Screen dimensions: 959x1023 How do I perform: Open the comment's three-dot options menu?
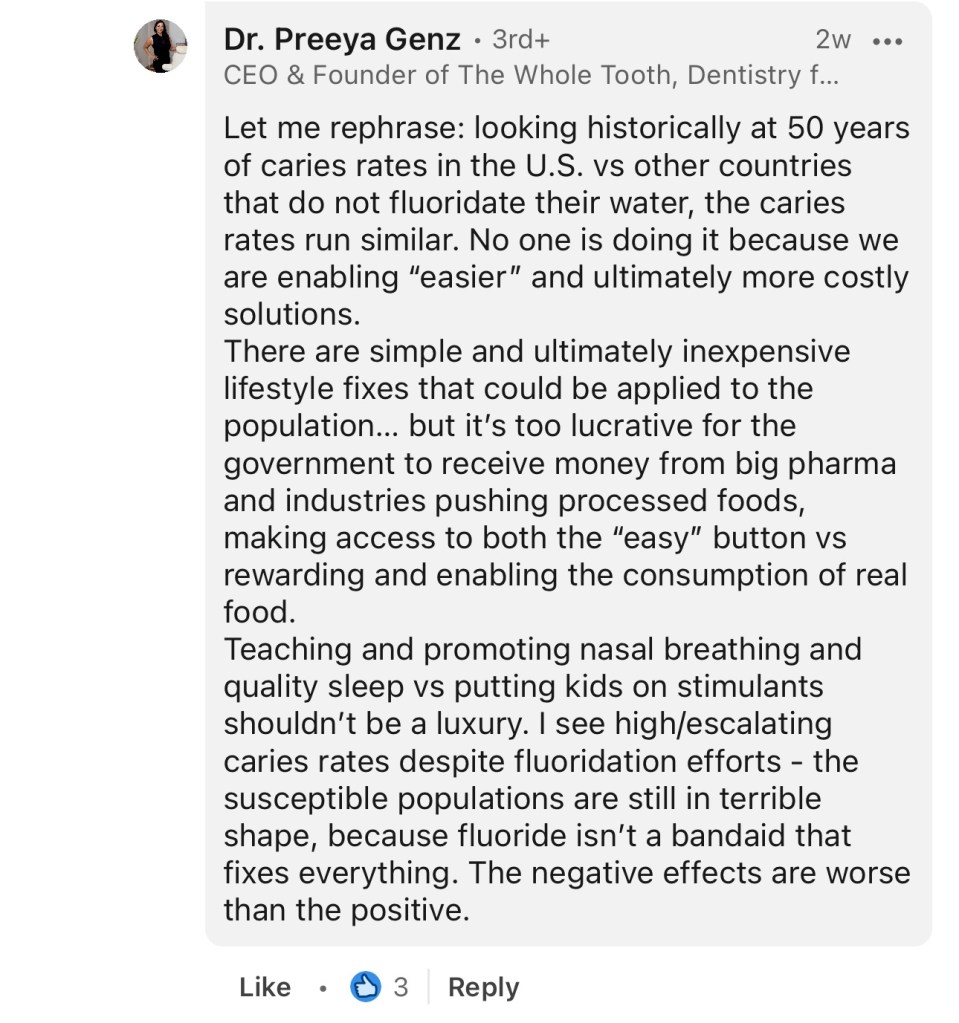click(887, 41)
